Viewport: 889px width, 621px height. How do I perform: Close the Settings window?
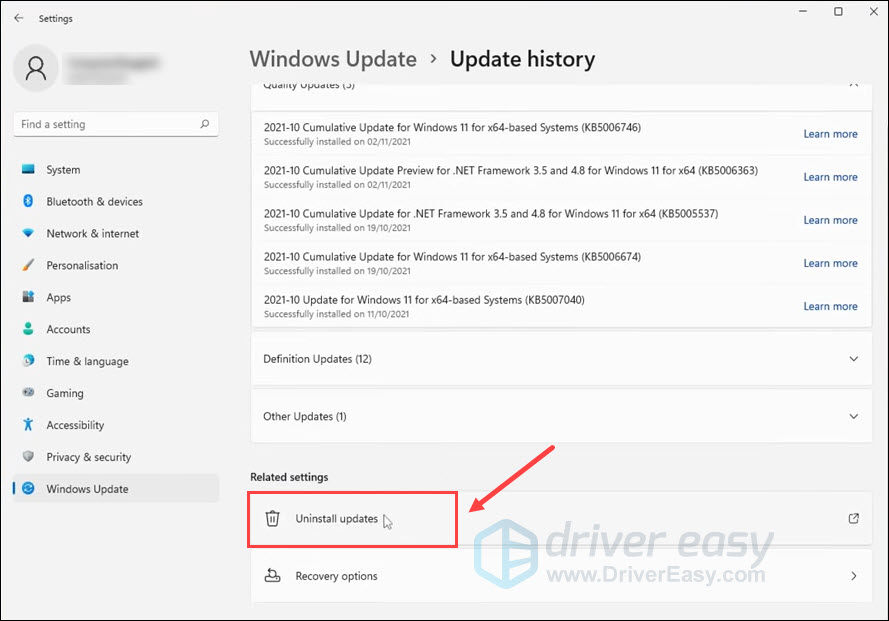874,11
